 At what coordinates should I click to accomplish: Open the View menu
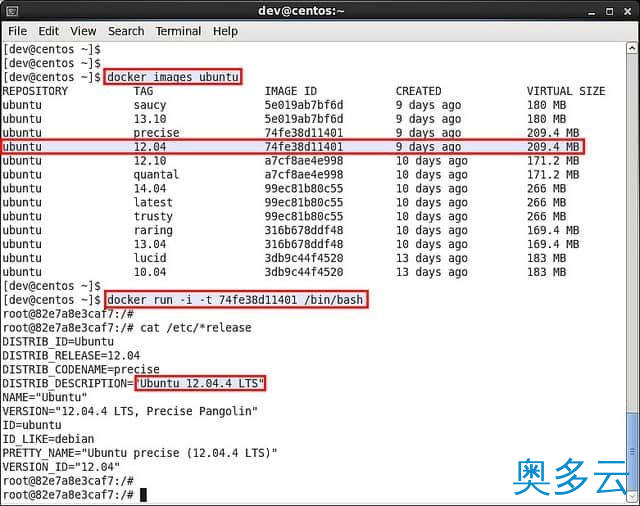(x=83, y=31)
